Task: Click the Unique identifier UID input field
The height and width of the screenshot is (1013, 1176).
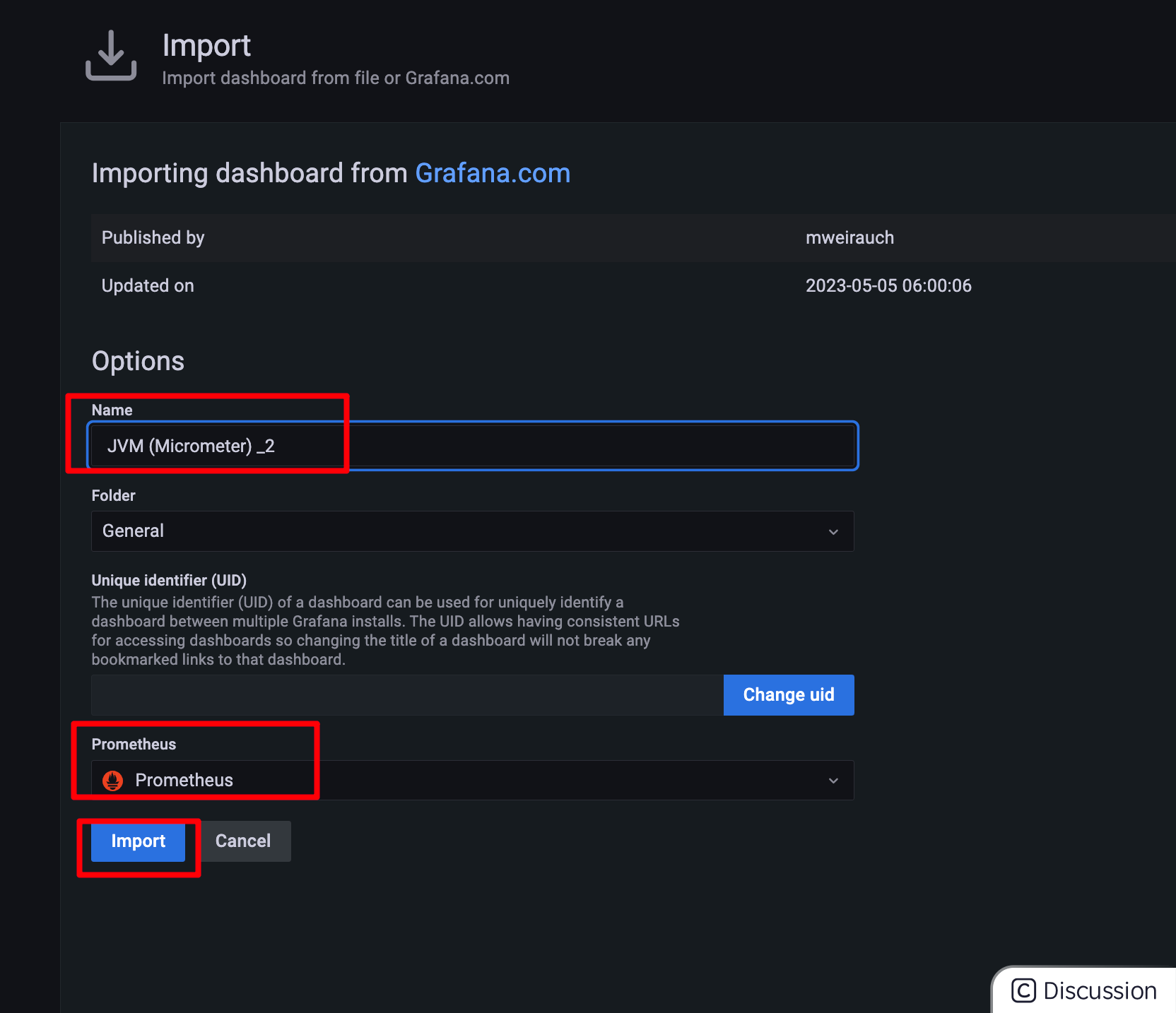Action: click(x=407, y=695)
